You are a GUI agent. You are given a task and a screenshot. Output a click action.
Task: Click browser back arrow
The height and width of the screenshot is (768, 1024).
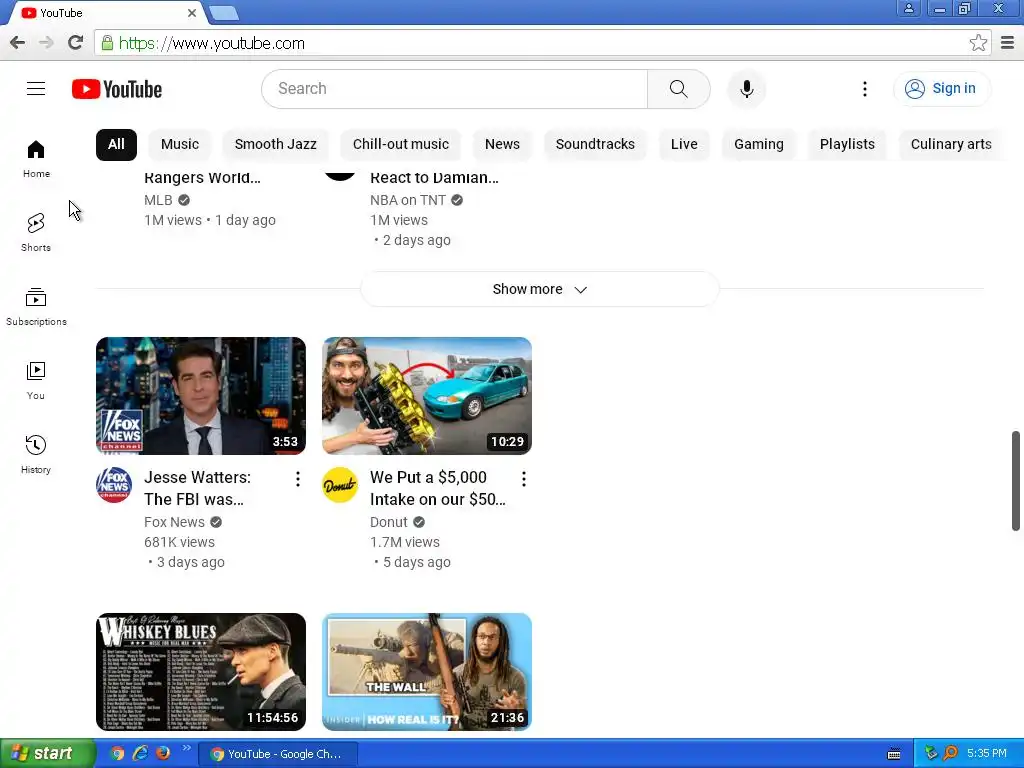18,43
